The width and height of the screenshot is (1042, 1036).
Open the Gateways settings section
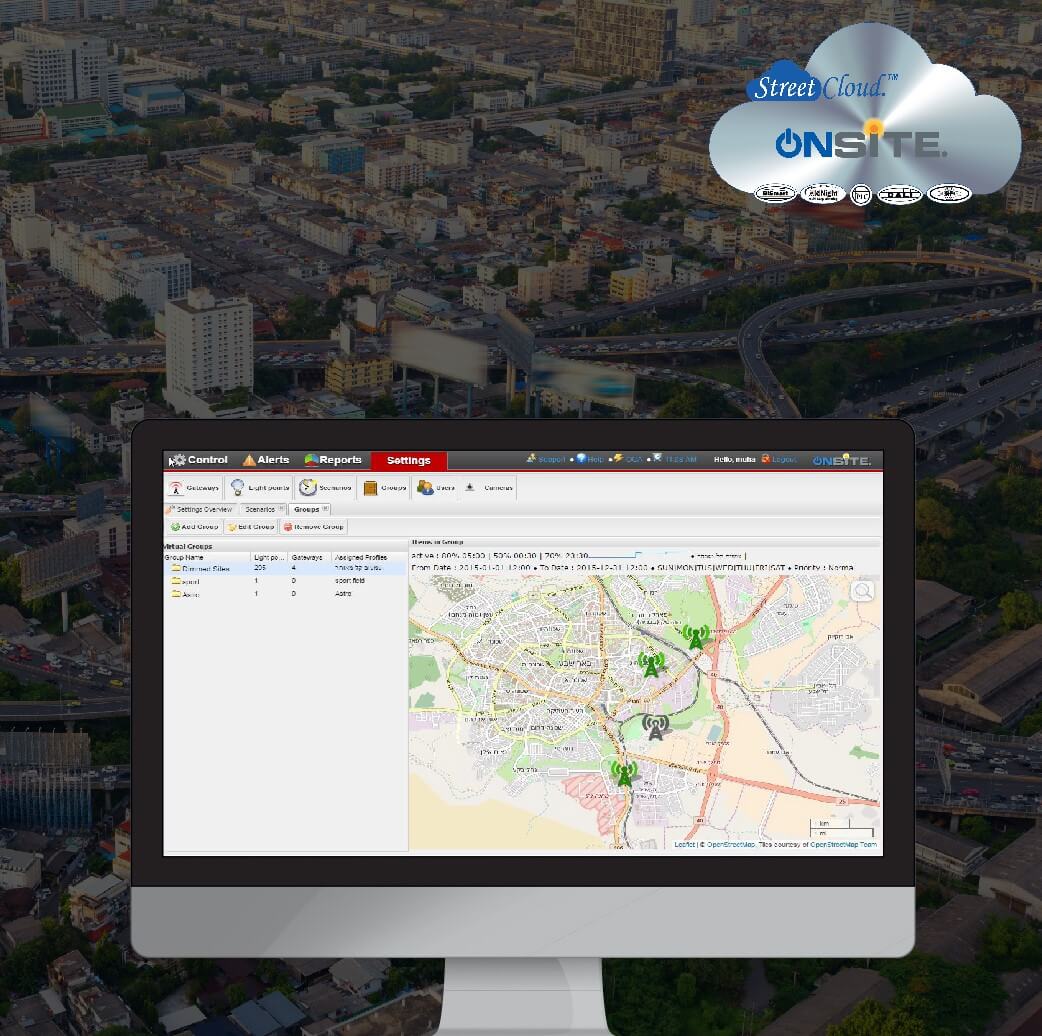click(x=193, y=488)
